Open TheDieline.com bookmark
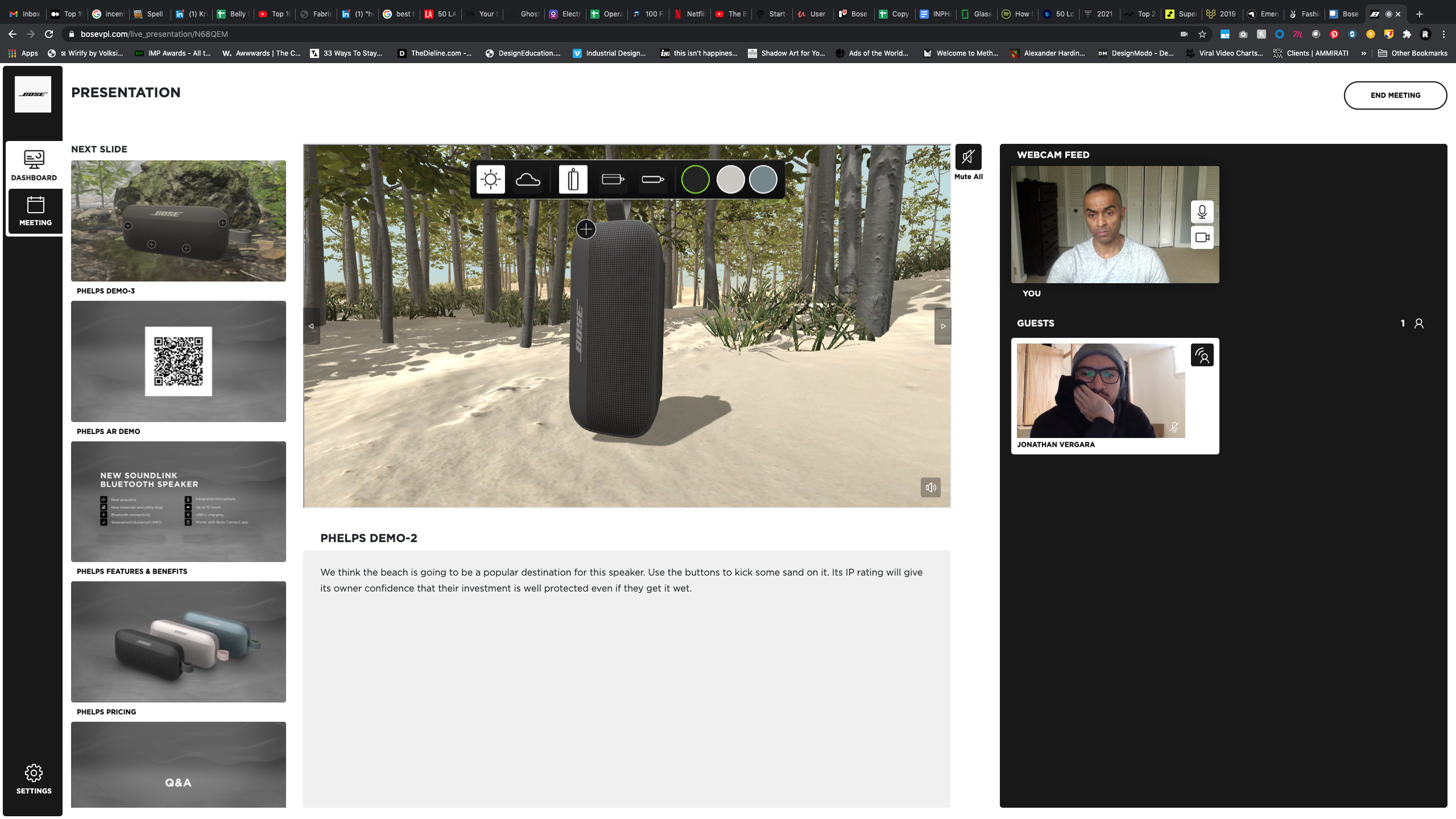 click(x=434, y=53)
